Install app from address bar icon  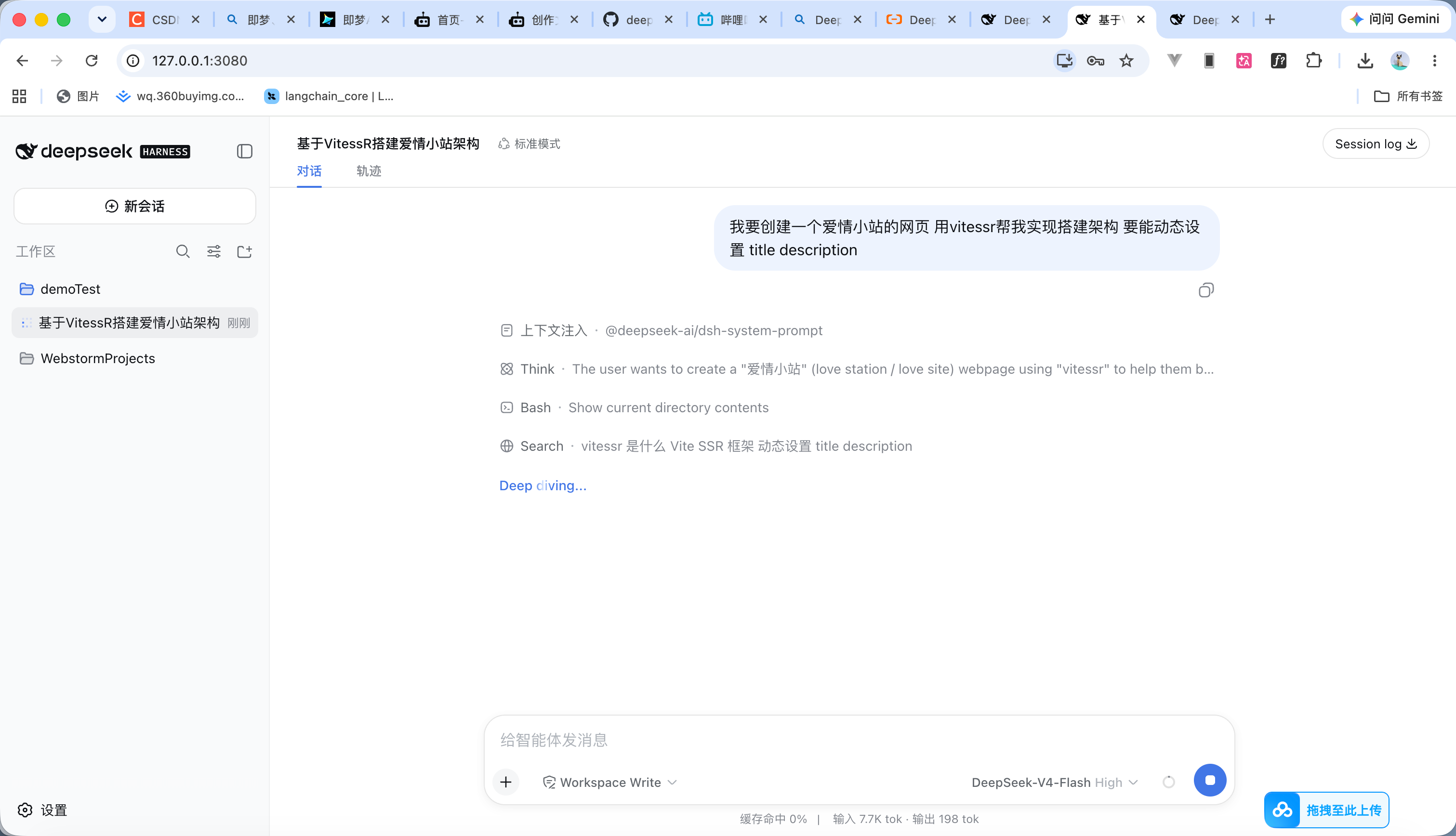click(1064, 60)
